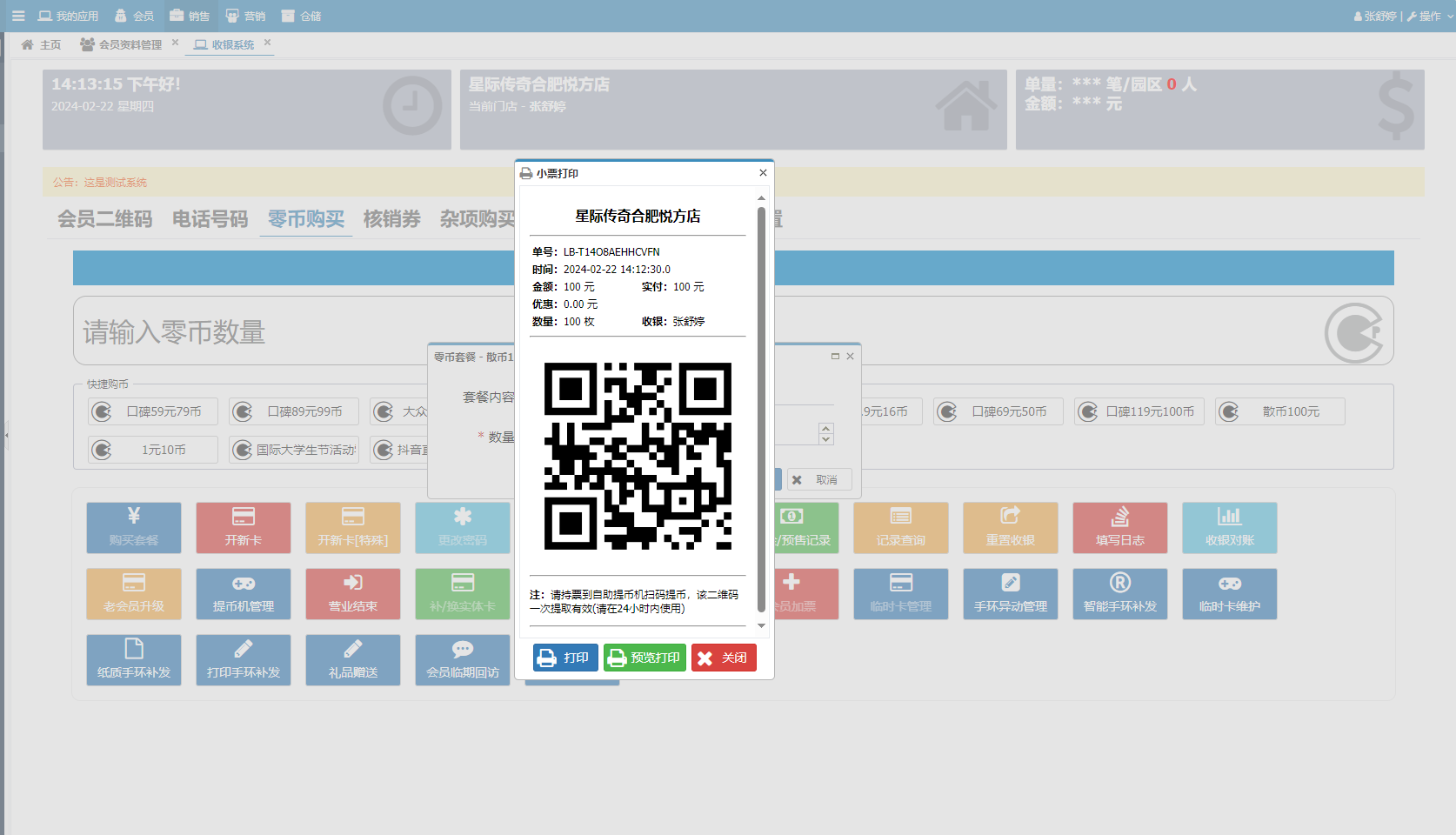
Task: Open the 填写日志 tile
Action: tap(1120, 528)
